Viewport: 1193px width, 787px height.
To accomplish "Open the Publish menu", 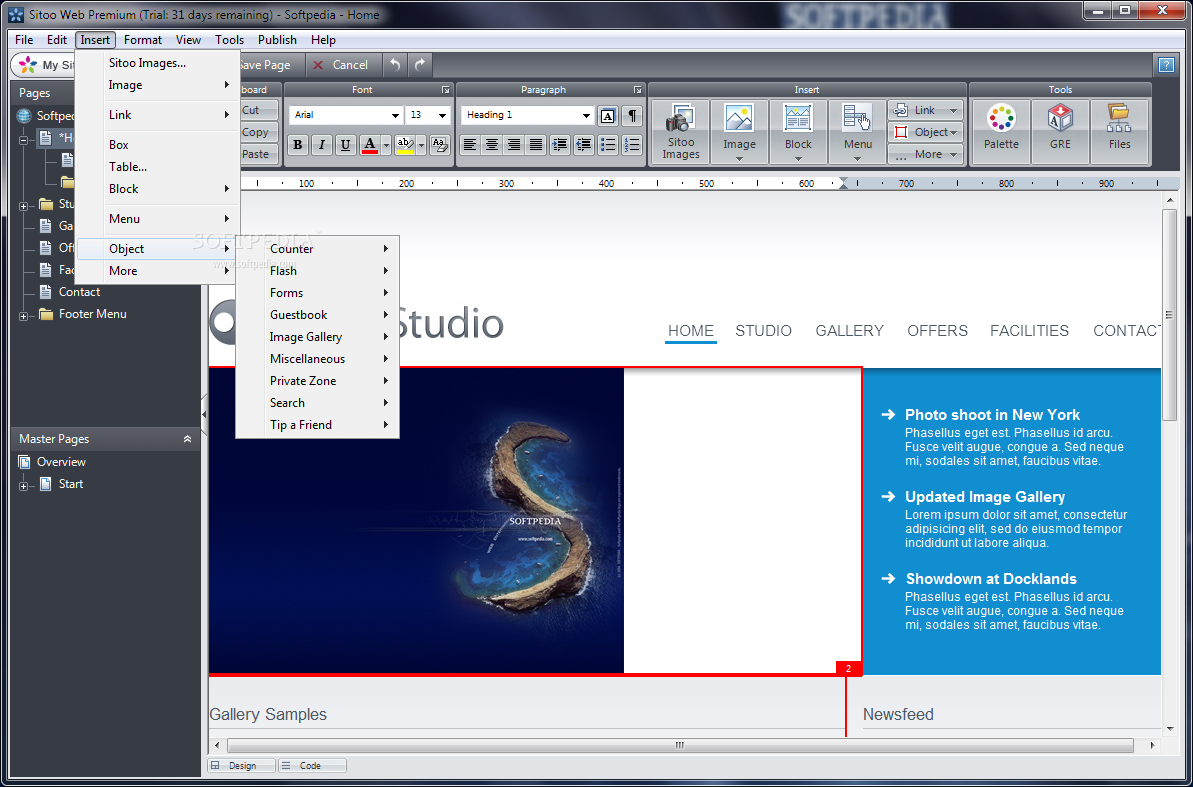I will 277,40.
